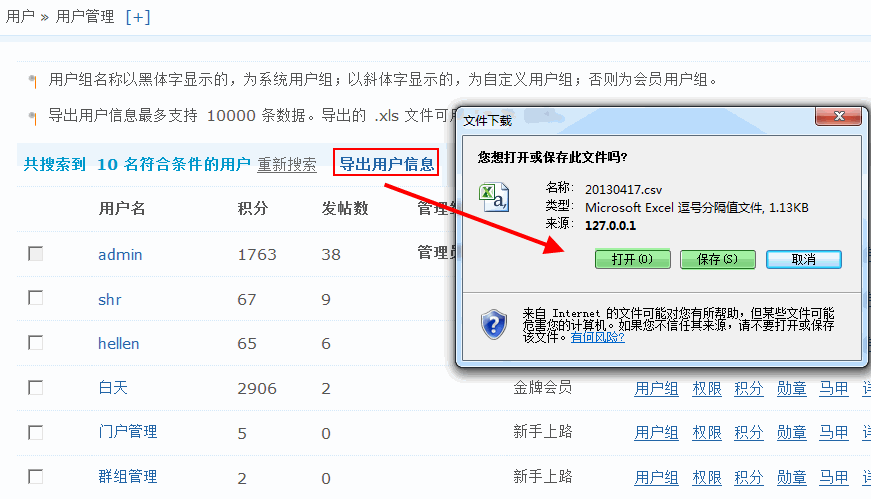This screenshot has height=499, width=871.
Task: Tick the checkbox for user shr
Action: point(36,298)
